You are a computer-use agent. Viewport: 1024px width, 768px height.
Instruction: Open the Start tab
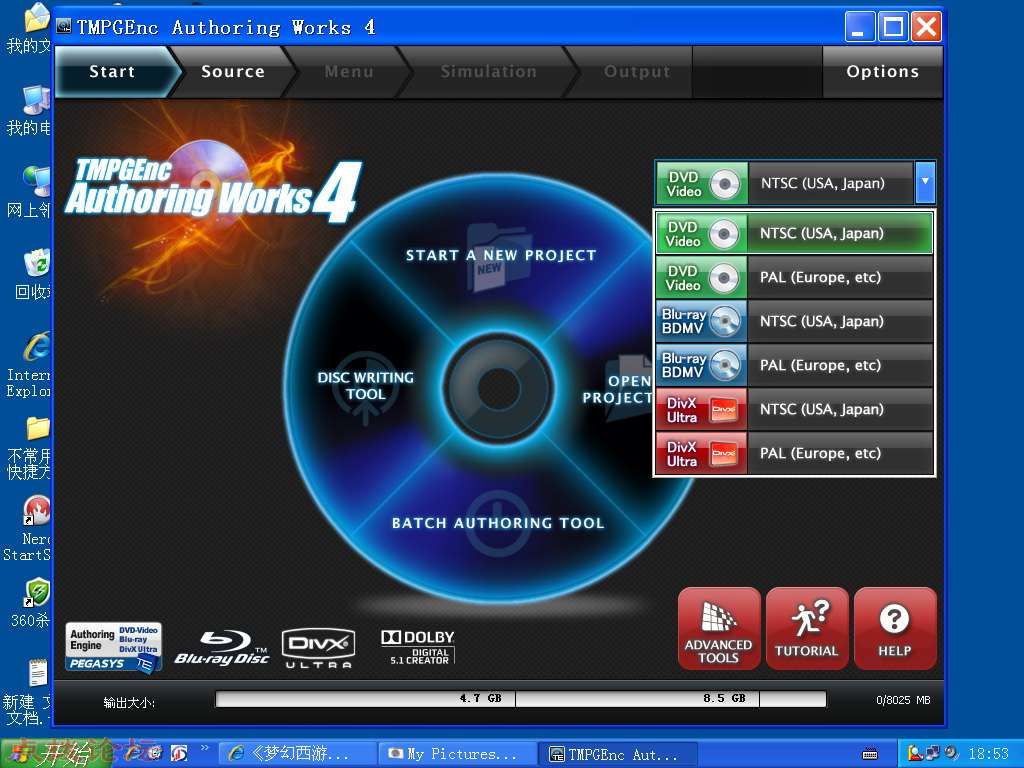[x=112, y=72]
